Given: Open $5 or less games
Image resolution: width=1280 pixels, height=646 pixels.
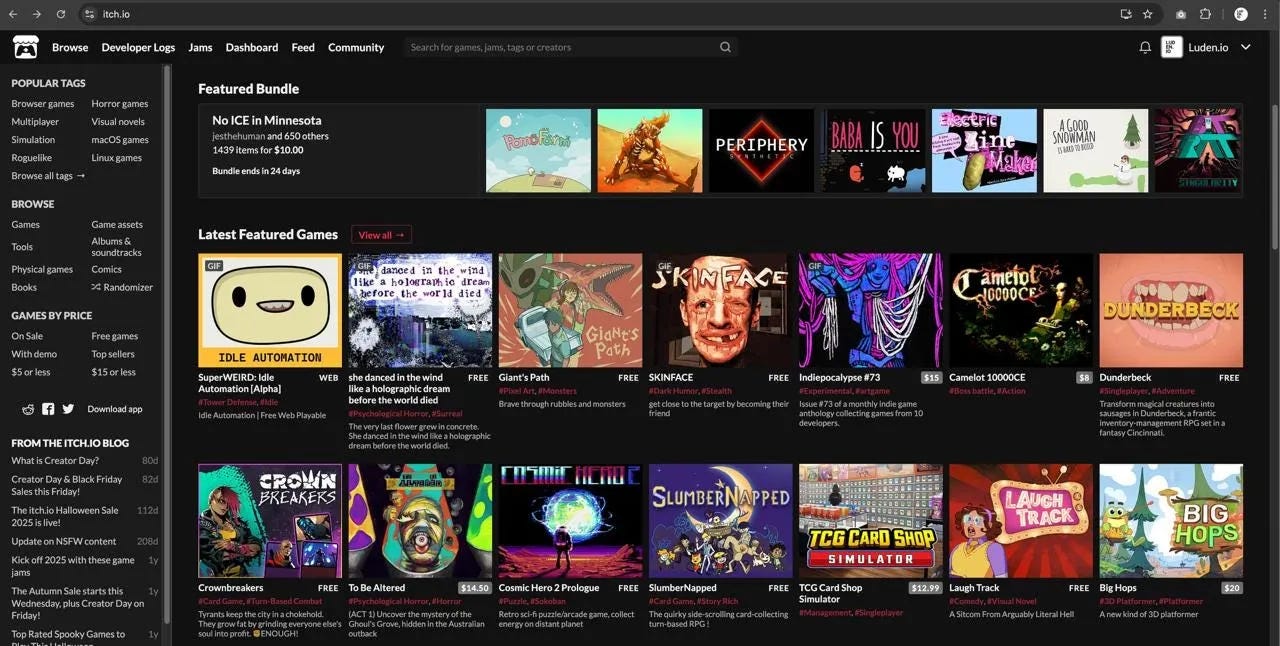Looking at the screenshot, I should pyautogui.click(x=31, y=372).
